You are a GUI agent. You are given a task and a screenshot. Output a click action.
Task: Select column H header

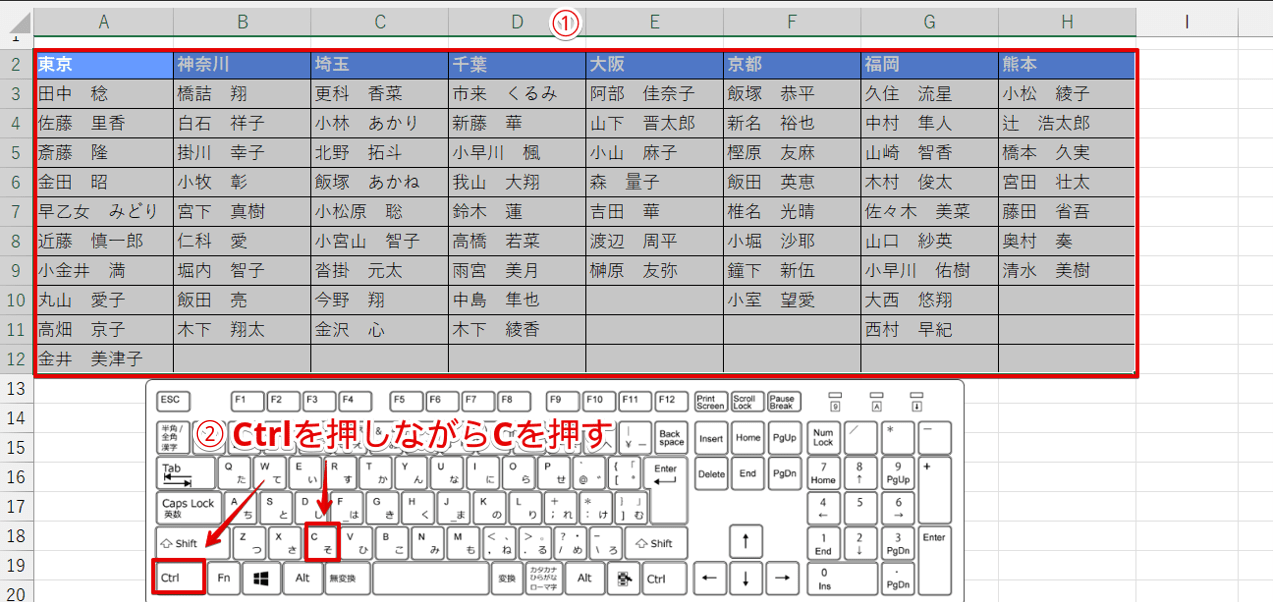tap(1066, 20)
